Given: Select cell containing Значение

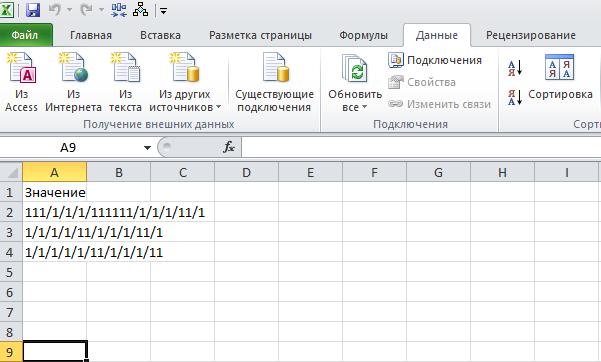Looking at the screenshot, I should (x=55, y=192).
